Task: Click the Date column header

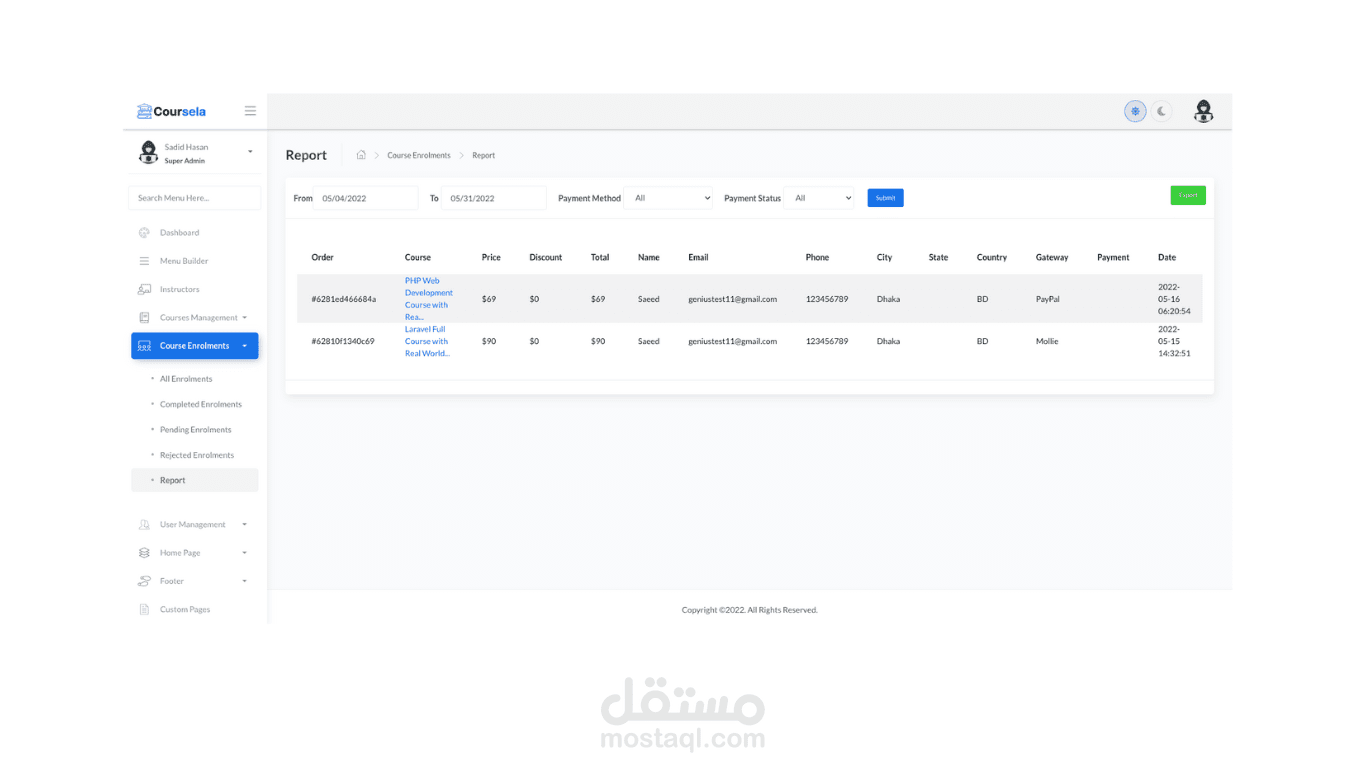Action: coord(1167,257)
